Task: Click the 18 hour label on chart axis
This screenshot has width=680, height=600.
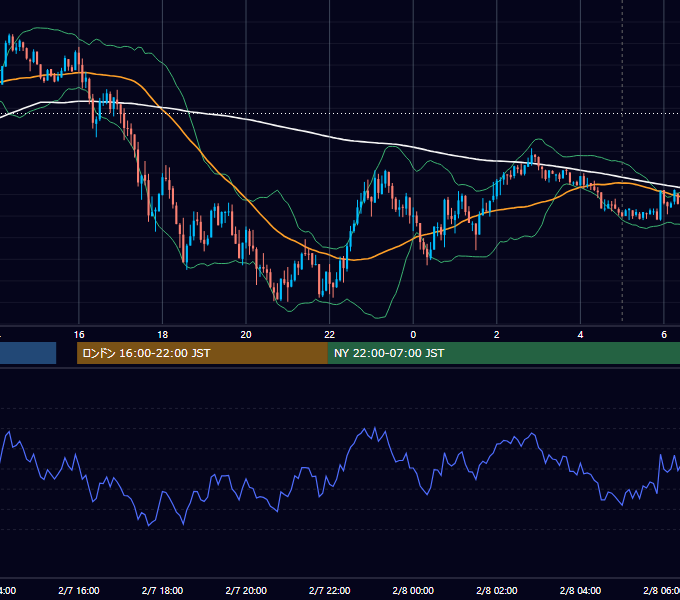Action: pyautogui.click(x=163, y=335)
